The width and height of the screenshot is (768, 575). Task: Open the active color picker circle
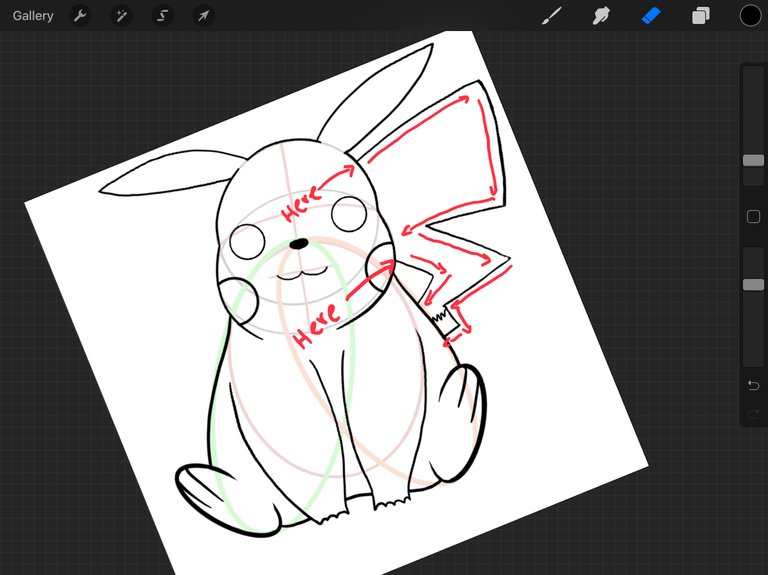(750, 16)
